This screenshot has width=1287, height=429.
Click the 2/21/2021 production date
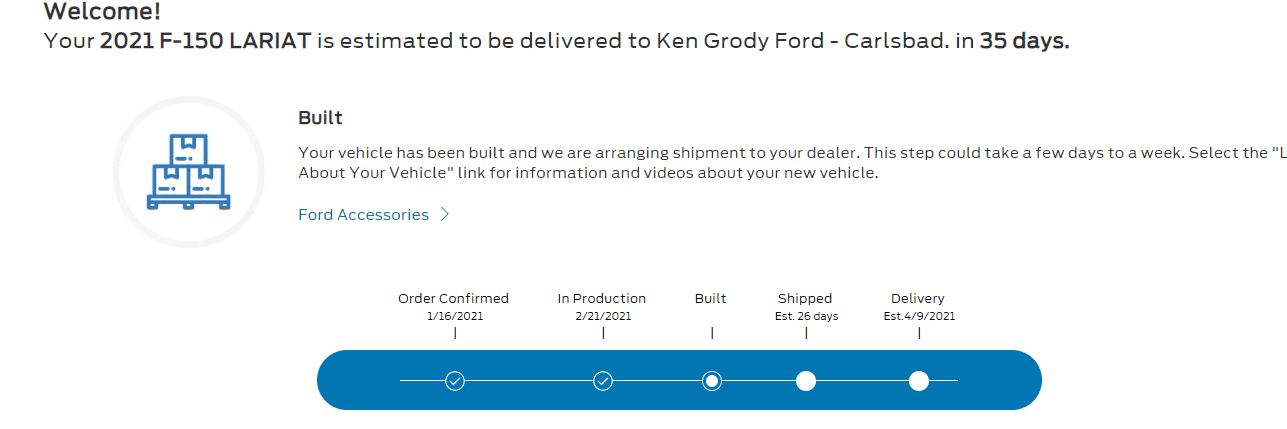[x=602, y=316]
